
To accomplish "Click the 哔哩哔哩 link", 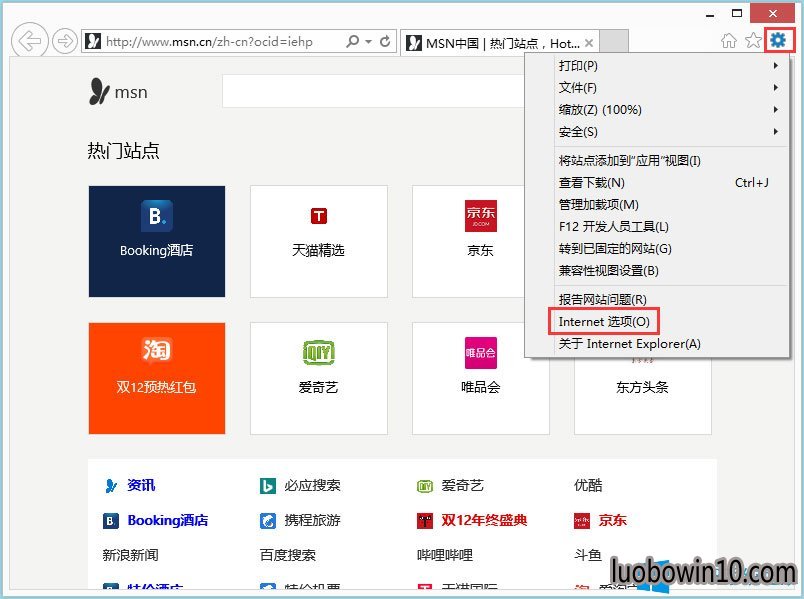I will [445, 555].
